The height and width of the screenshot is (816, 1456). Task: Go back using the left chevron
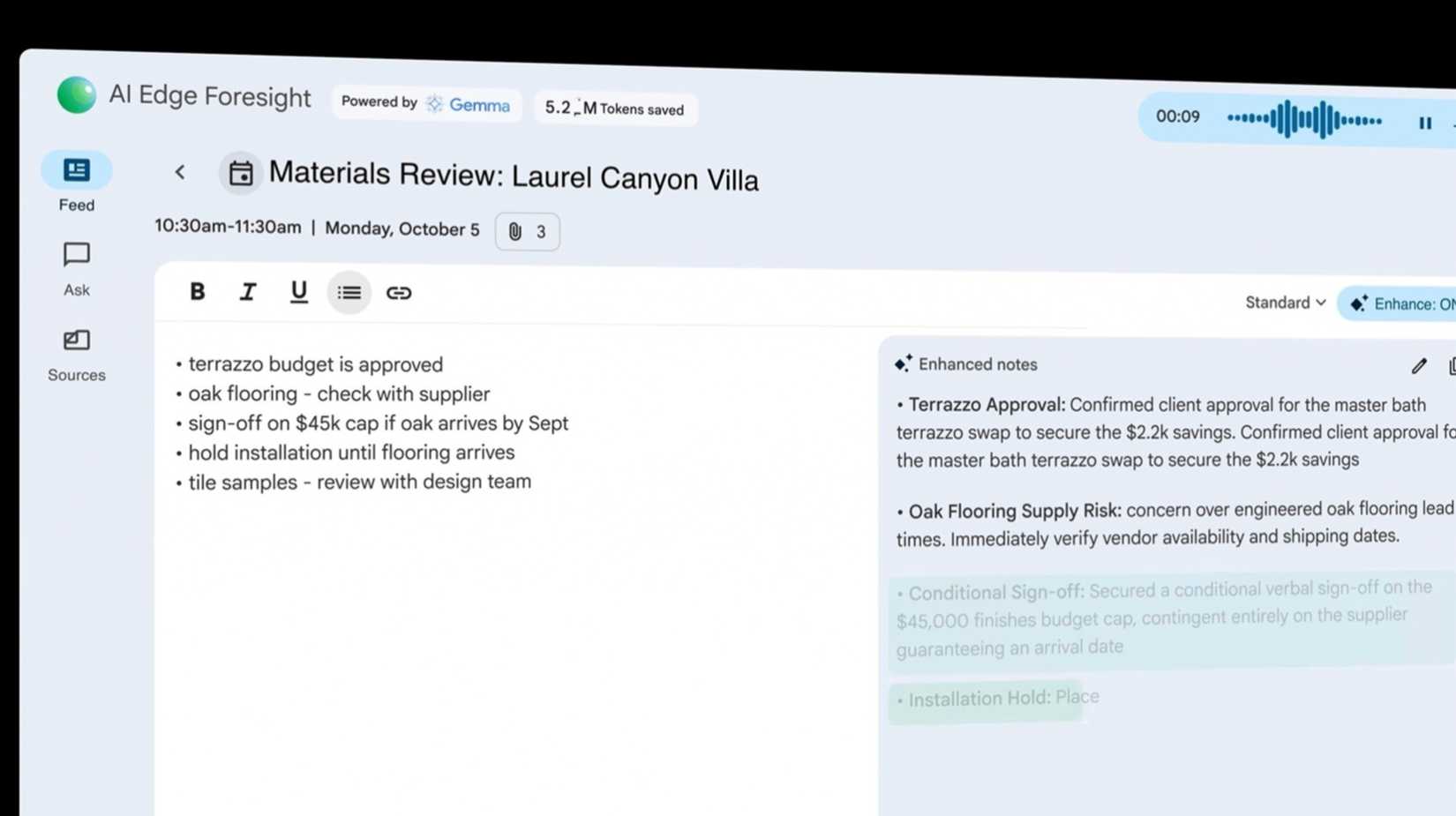(x=180, y=172)
